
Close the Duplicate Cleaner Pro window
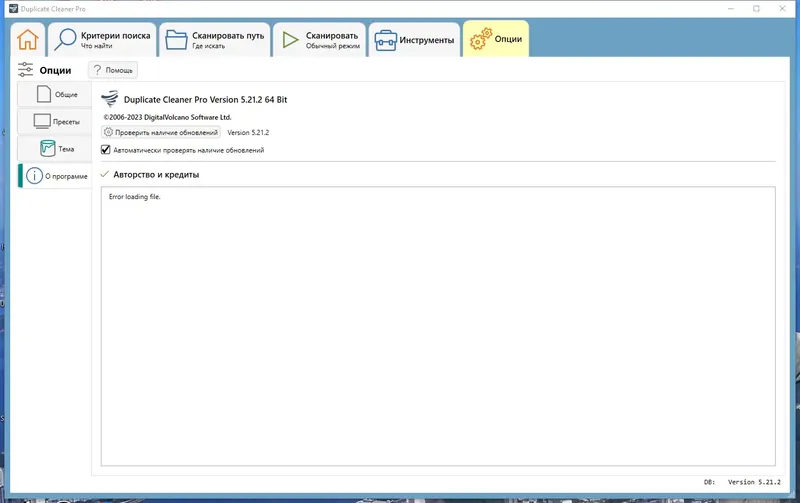tap(782, 9)
